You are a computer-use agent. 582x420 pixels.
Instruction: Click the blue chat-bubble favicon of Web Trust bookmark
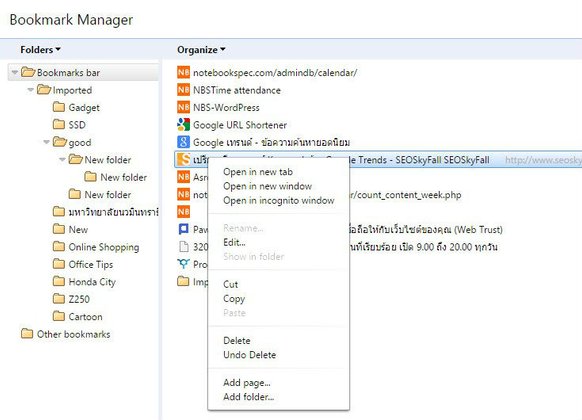[183, 229]
